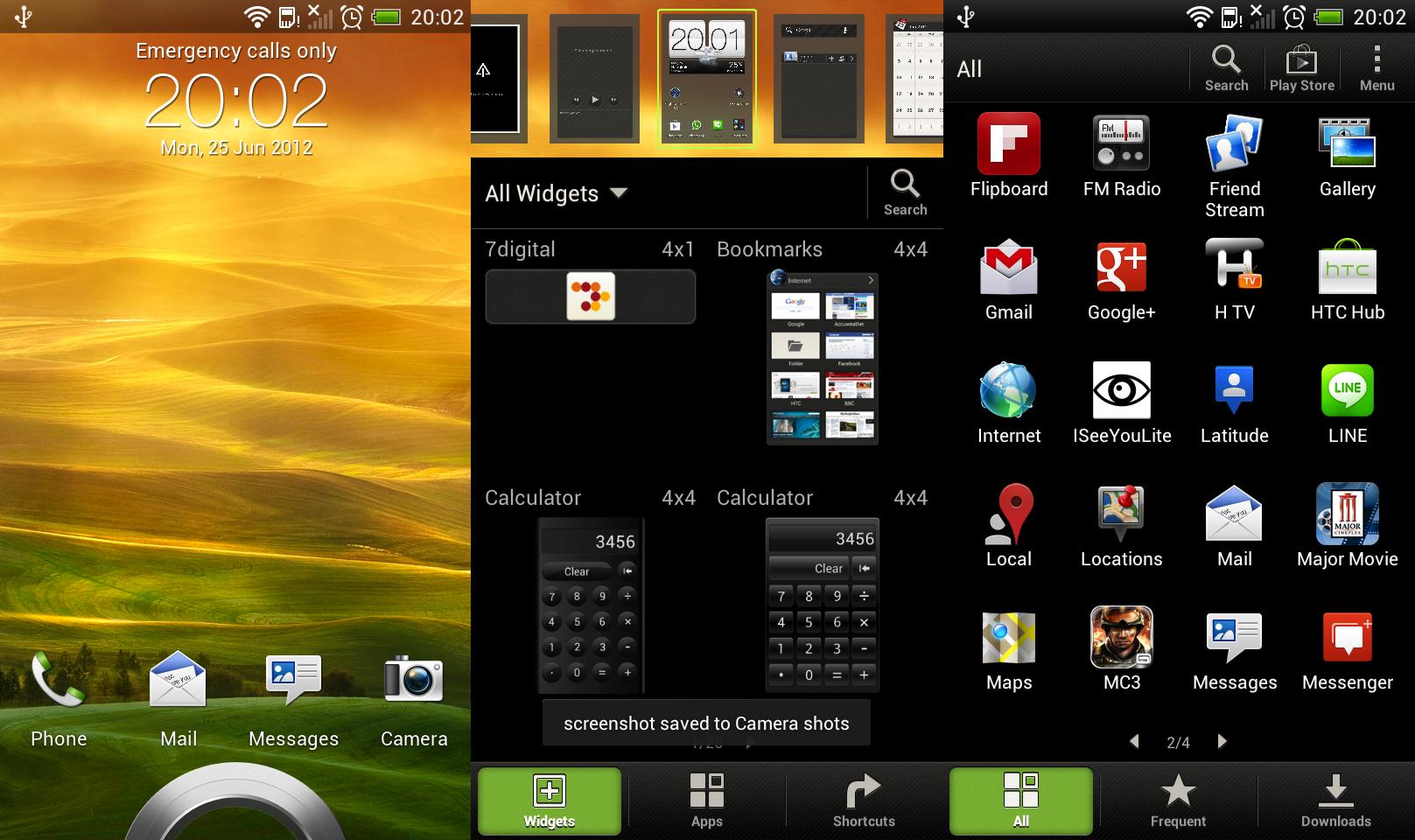Image resolution: width=1415 pixels, height=840 pixels.
Task: Switch to Shortcuts tab
Action: pos(864,801)
